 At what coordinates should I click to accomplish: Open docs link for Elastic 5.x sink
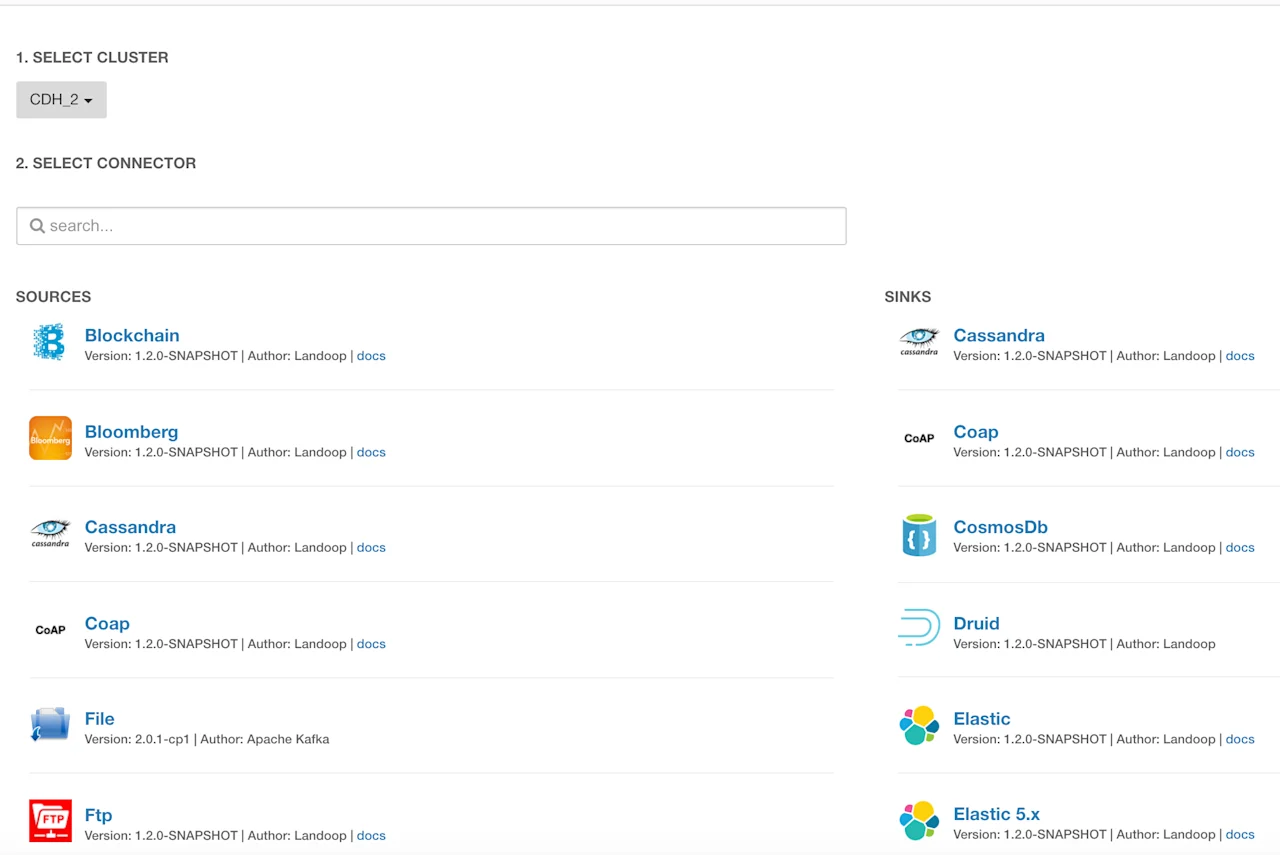click(1240, 834)
